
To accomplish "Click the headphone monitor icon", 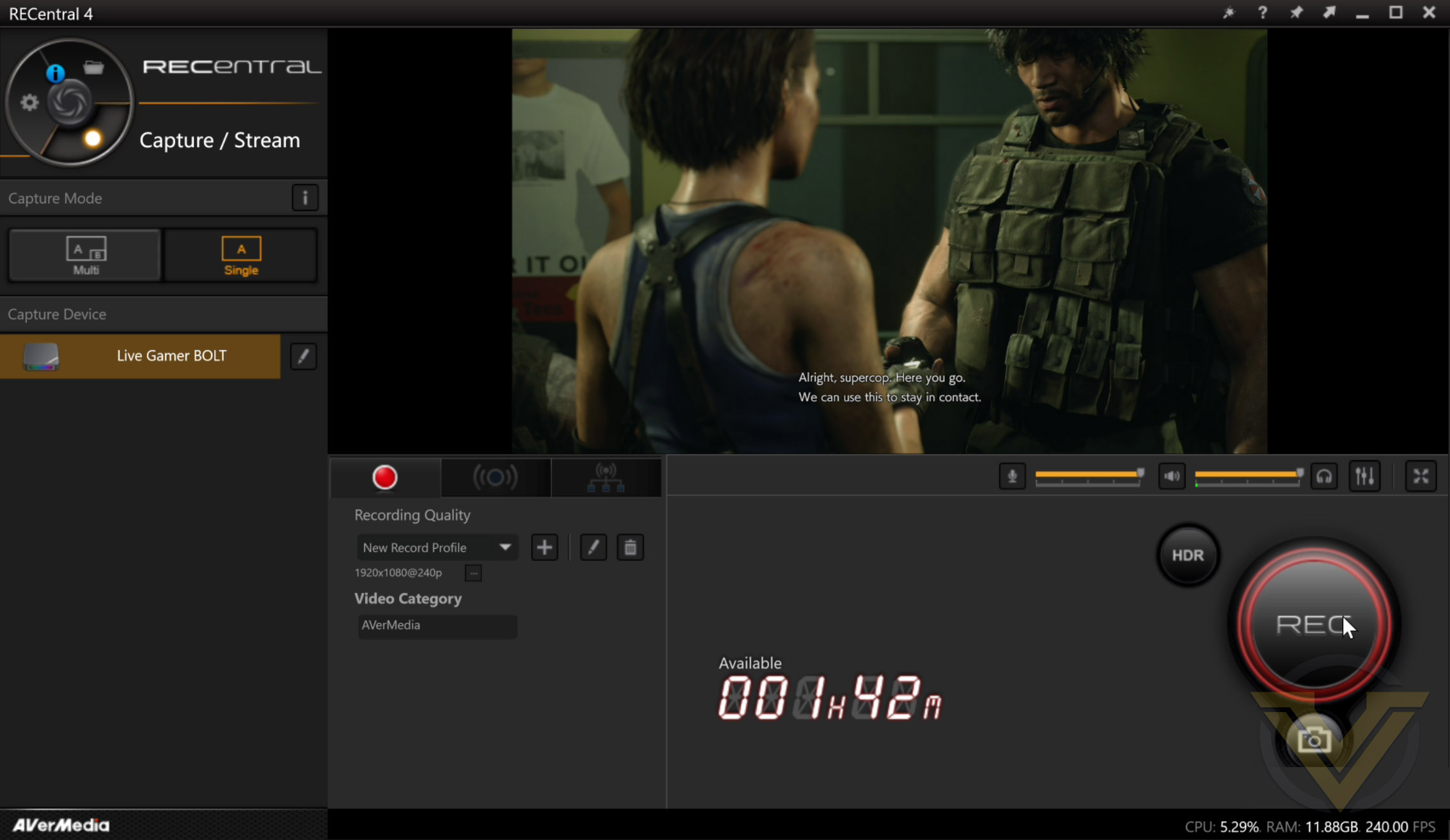I will [x=1324, y=476].
